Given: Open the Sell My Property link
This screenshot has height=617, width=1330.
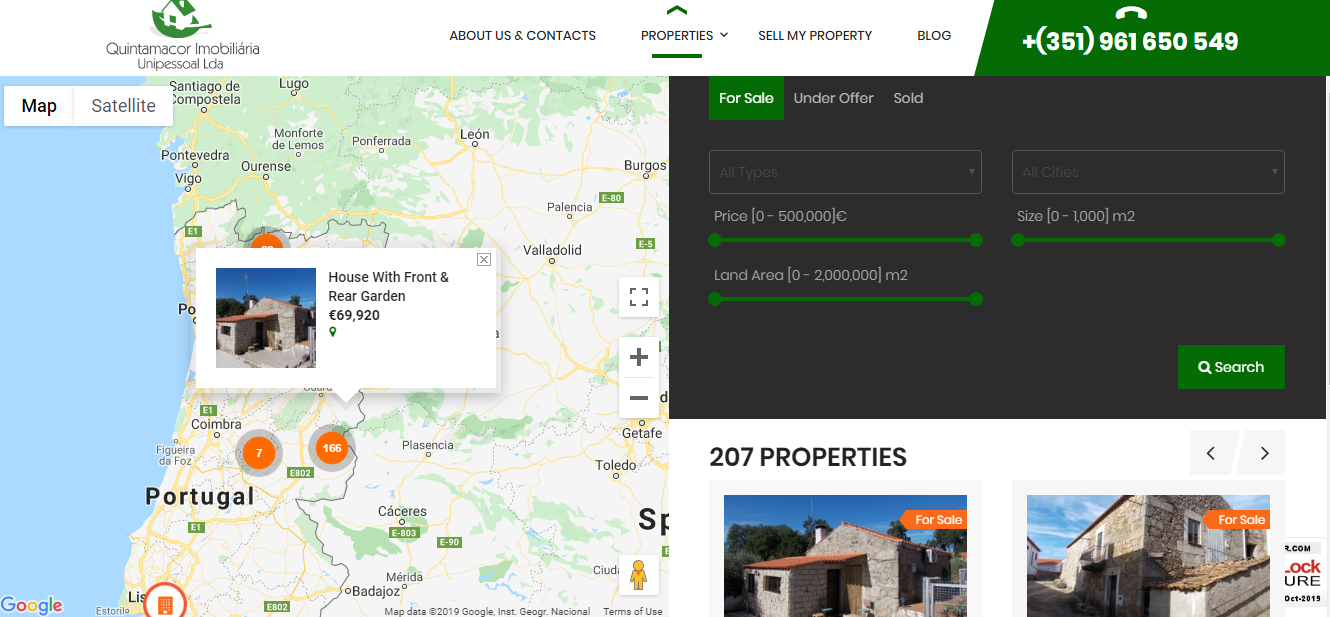Looking at the screenshot, I should [x=815, y=36].
